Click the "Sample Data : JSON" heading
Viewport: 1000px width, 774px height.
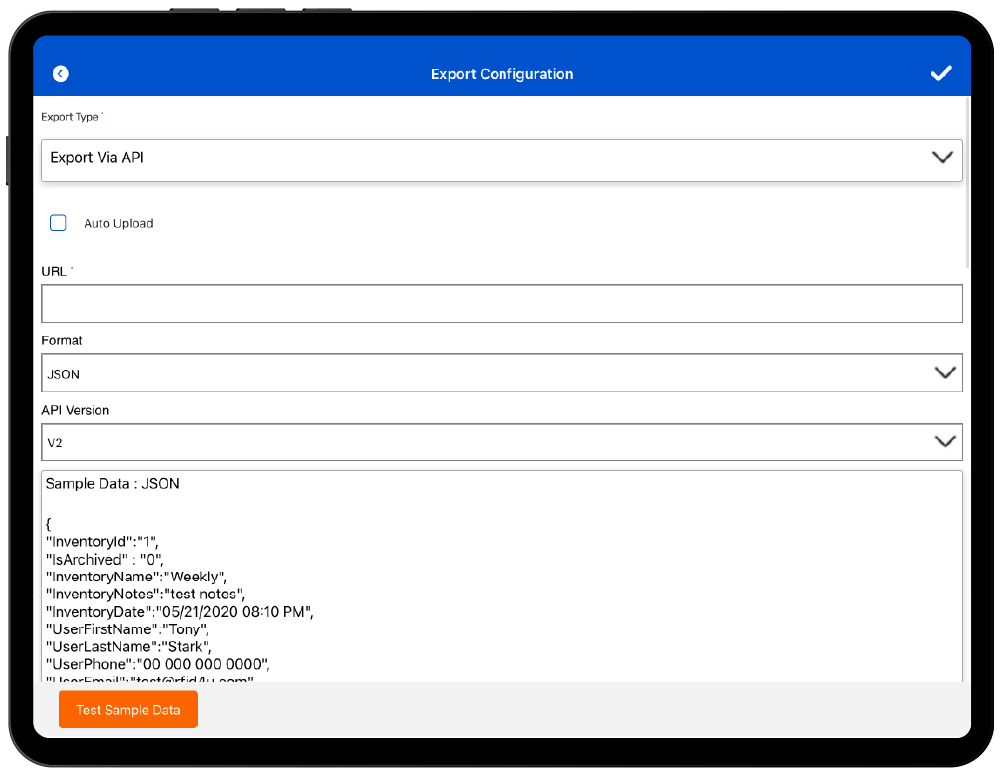click(x=113, y=484)
